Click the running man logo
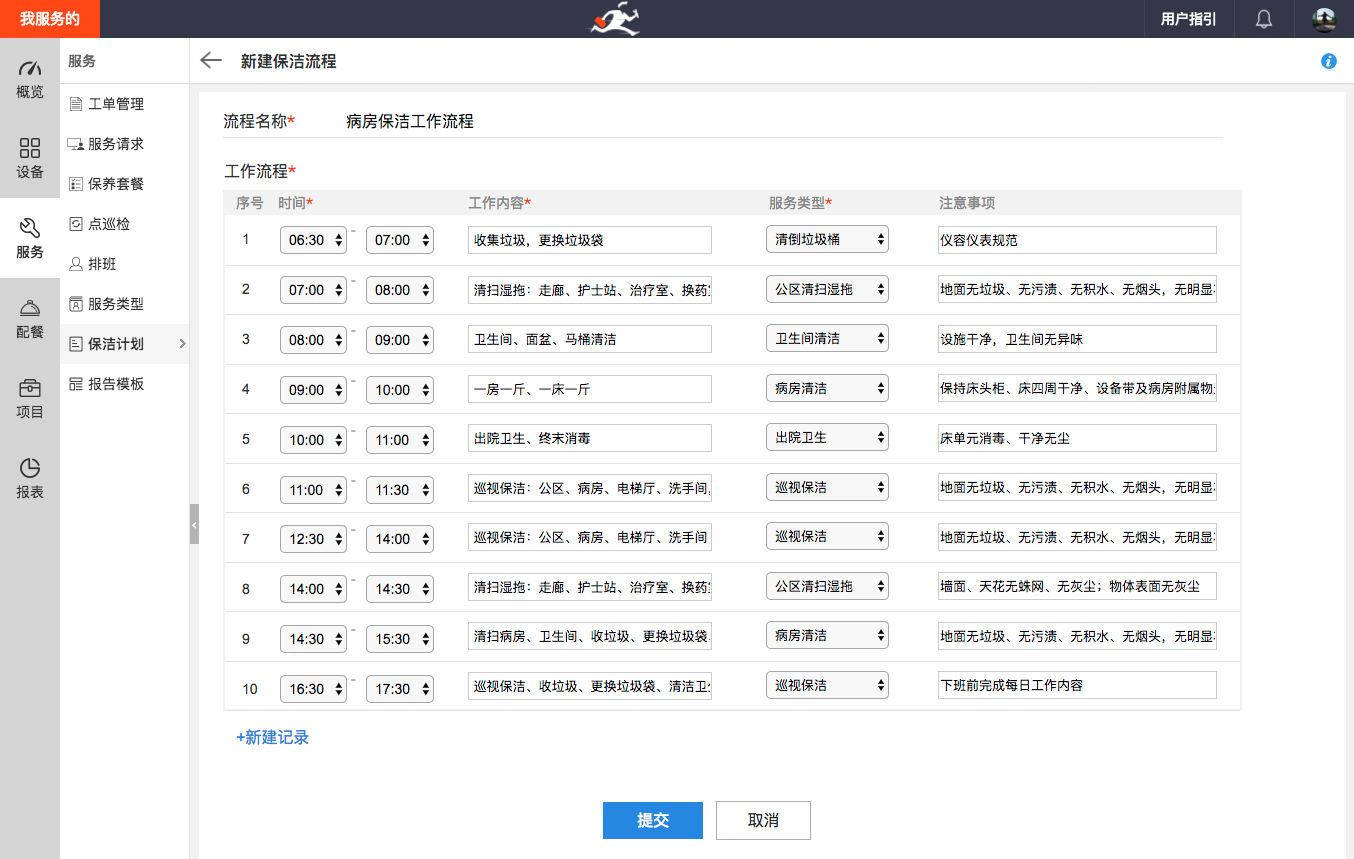Screen dimensions: 1354x859 point(614,19)
